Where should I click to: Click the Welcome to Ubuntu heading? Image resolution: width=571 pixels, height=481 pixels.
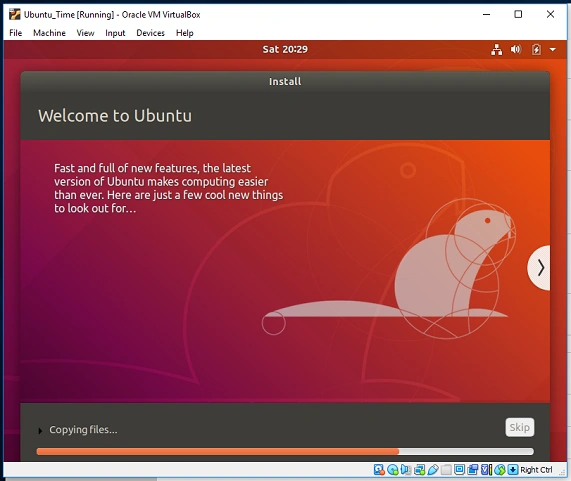point(115,116)
